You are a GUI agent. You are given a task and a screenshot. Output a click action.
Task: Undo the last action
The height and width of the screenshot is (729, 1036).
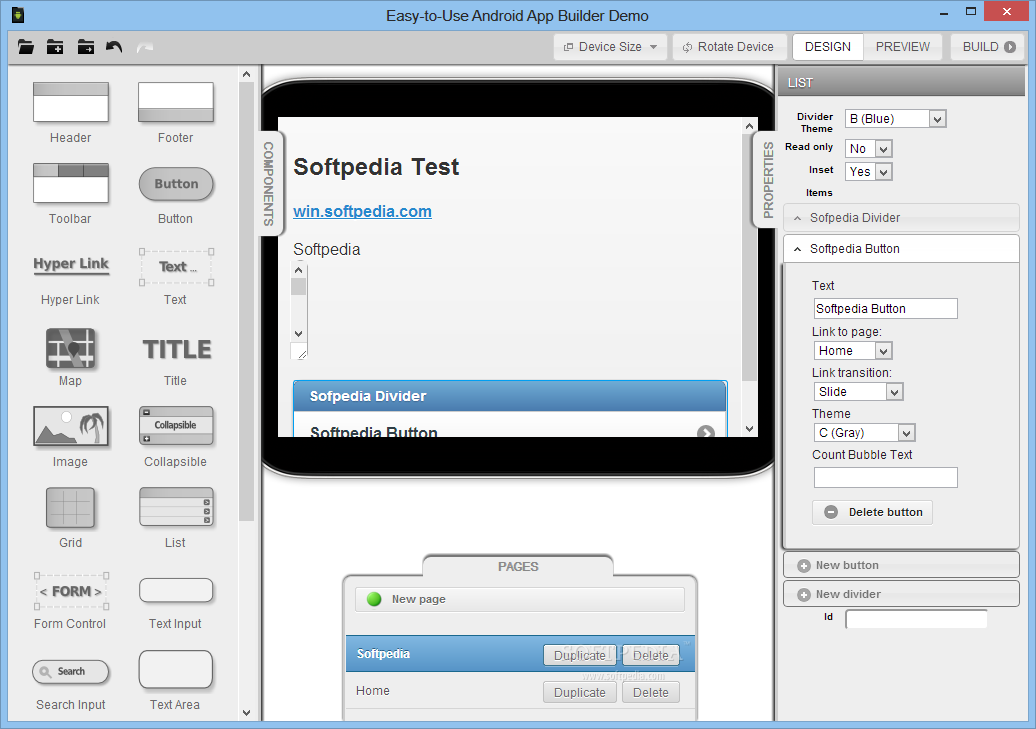pyautogui.click(x=114, y=47)
